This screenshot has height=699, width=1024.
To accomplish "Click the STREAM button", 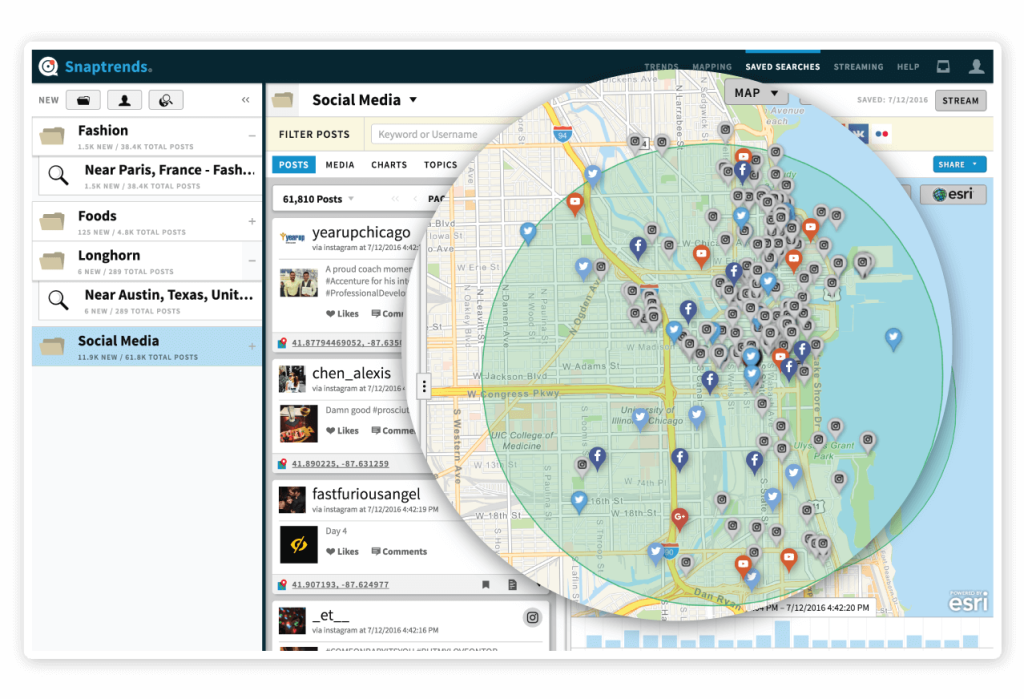I will (960, 100).
